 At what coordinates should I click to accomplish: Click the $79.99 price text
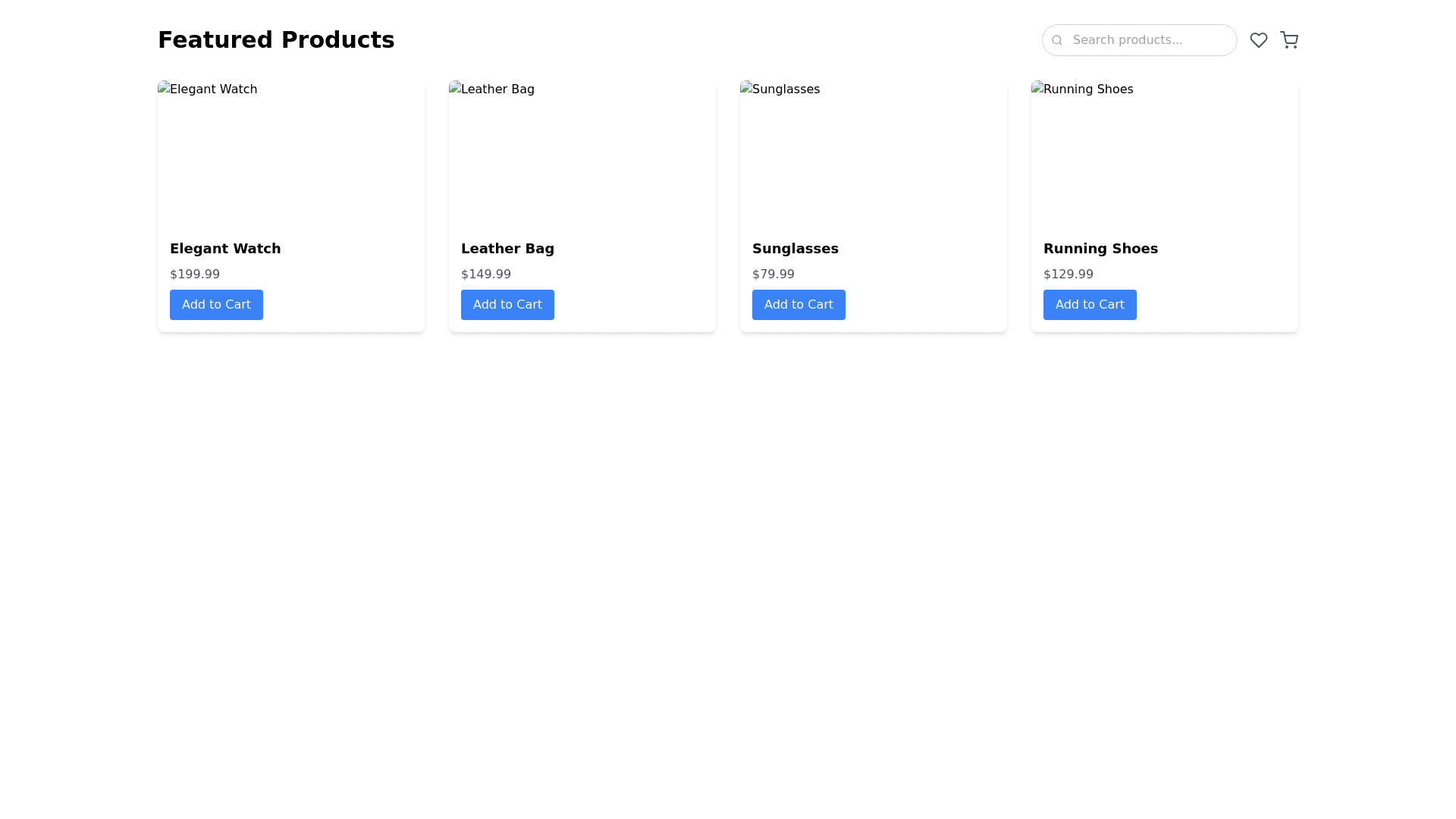click(773, 275)
